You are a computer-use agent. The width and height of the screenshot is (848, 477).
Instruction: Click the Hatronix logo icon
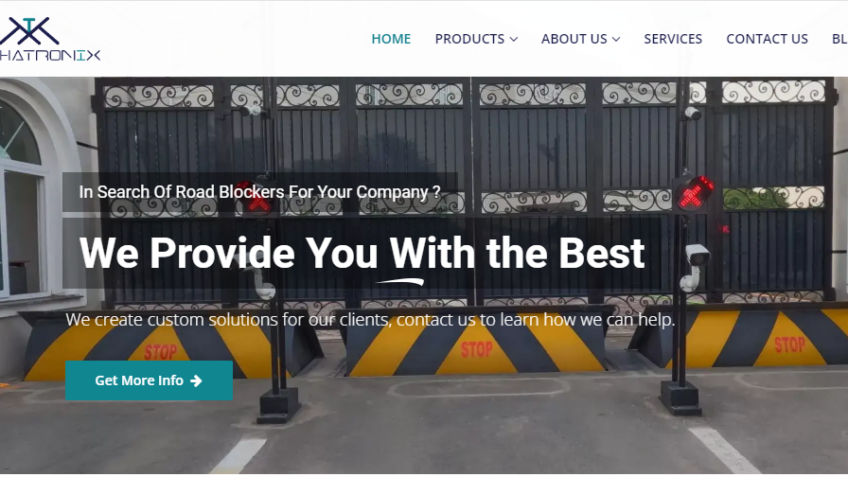(29, 31)
